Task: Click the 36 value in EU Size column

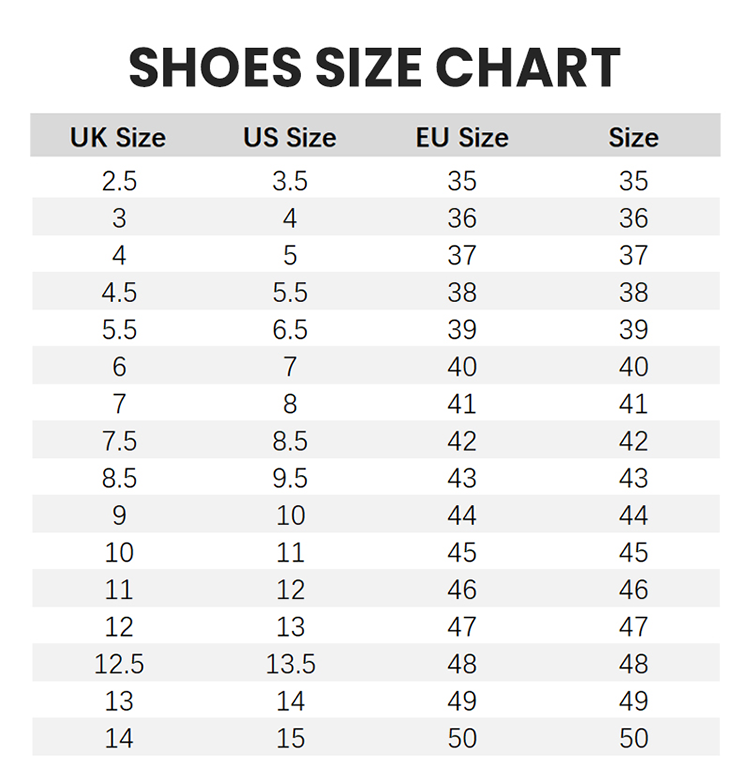Action: point(462,218)
